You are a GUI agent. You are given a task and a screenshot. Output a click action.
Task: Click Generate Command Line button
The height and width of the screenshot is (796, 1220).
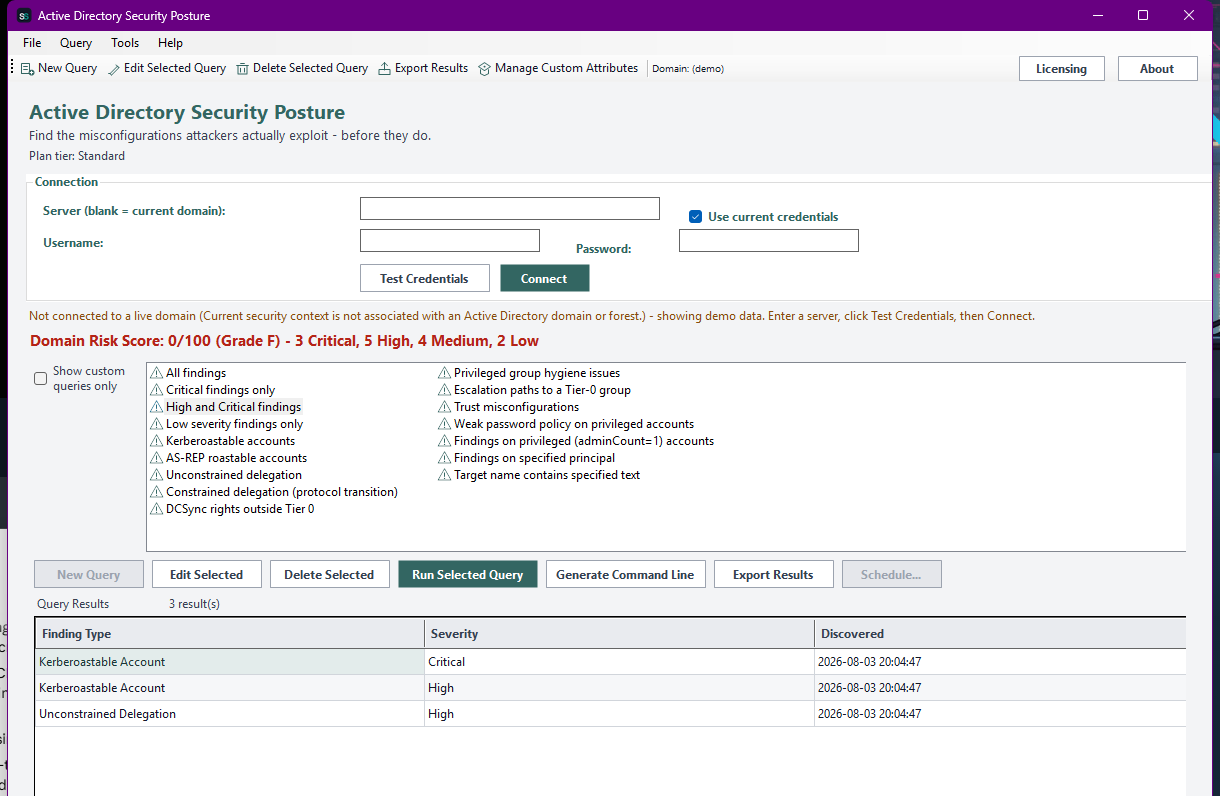625,574
